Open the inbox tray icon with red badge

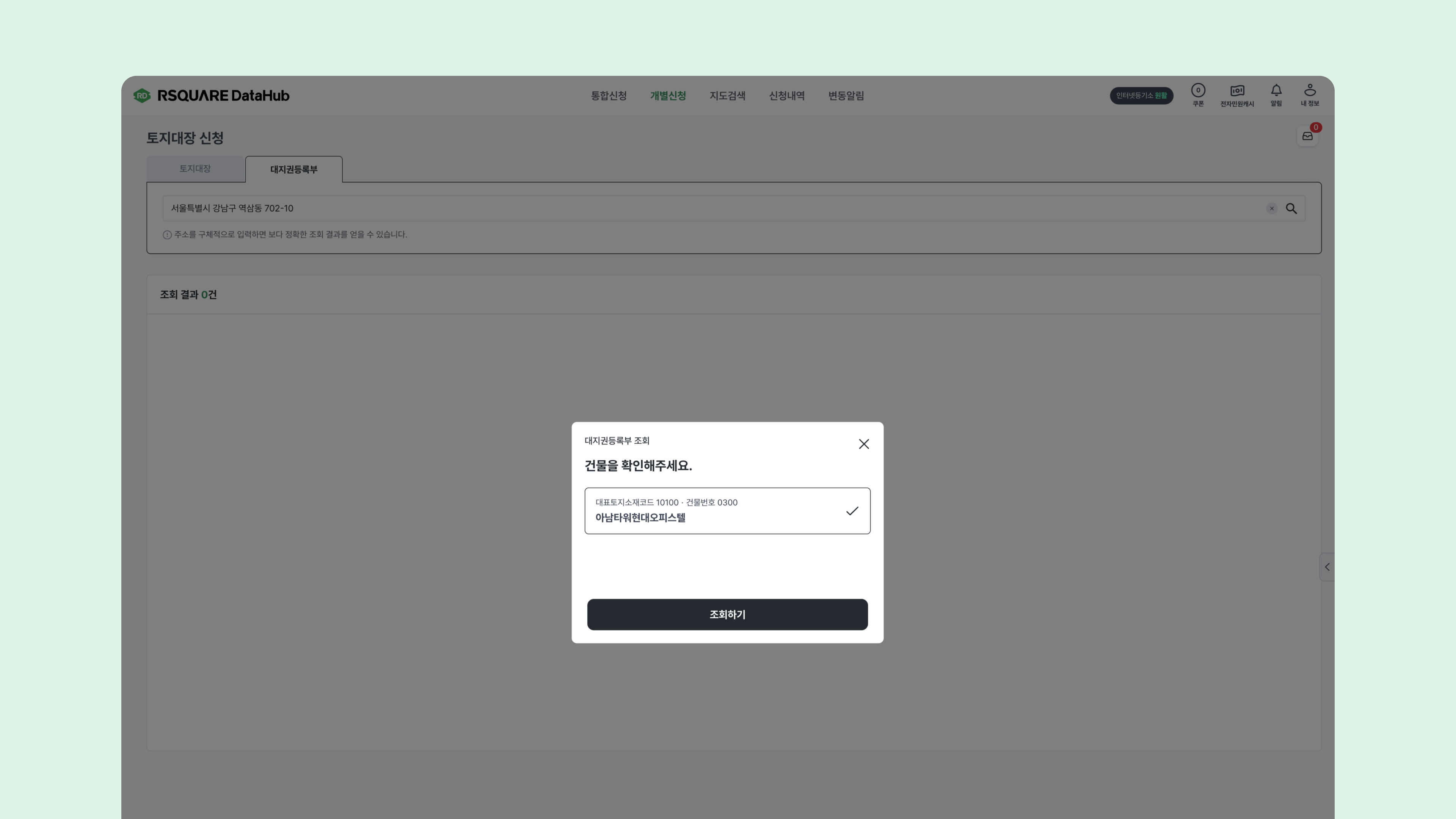click(x=1307, y=136)
